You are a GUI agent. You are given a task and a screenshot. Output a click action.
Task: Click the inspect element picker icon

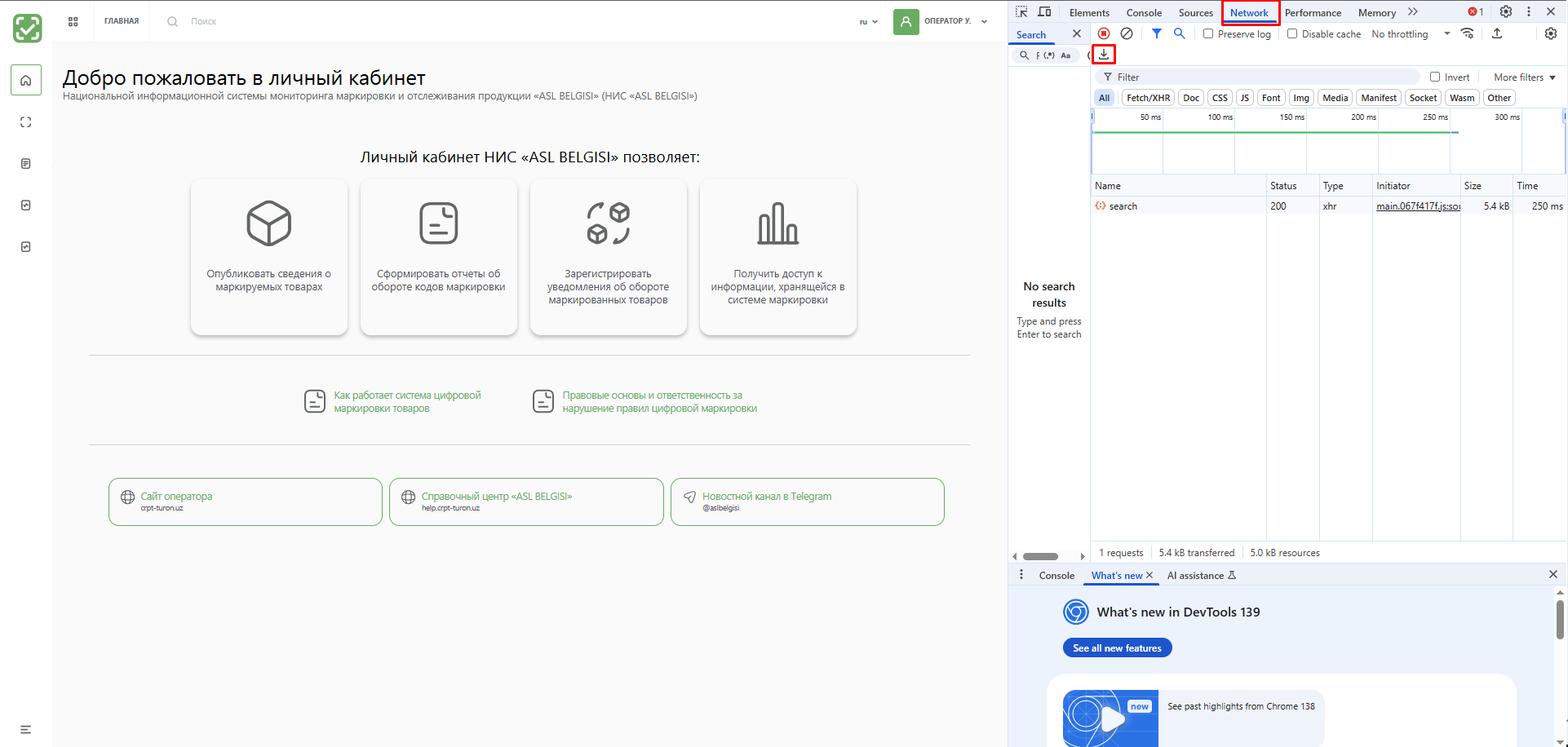(1021, 12)
